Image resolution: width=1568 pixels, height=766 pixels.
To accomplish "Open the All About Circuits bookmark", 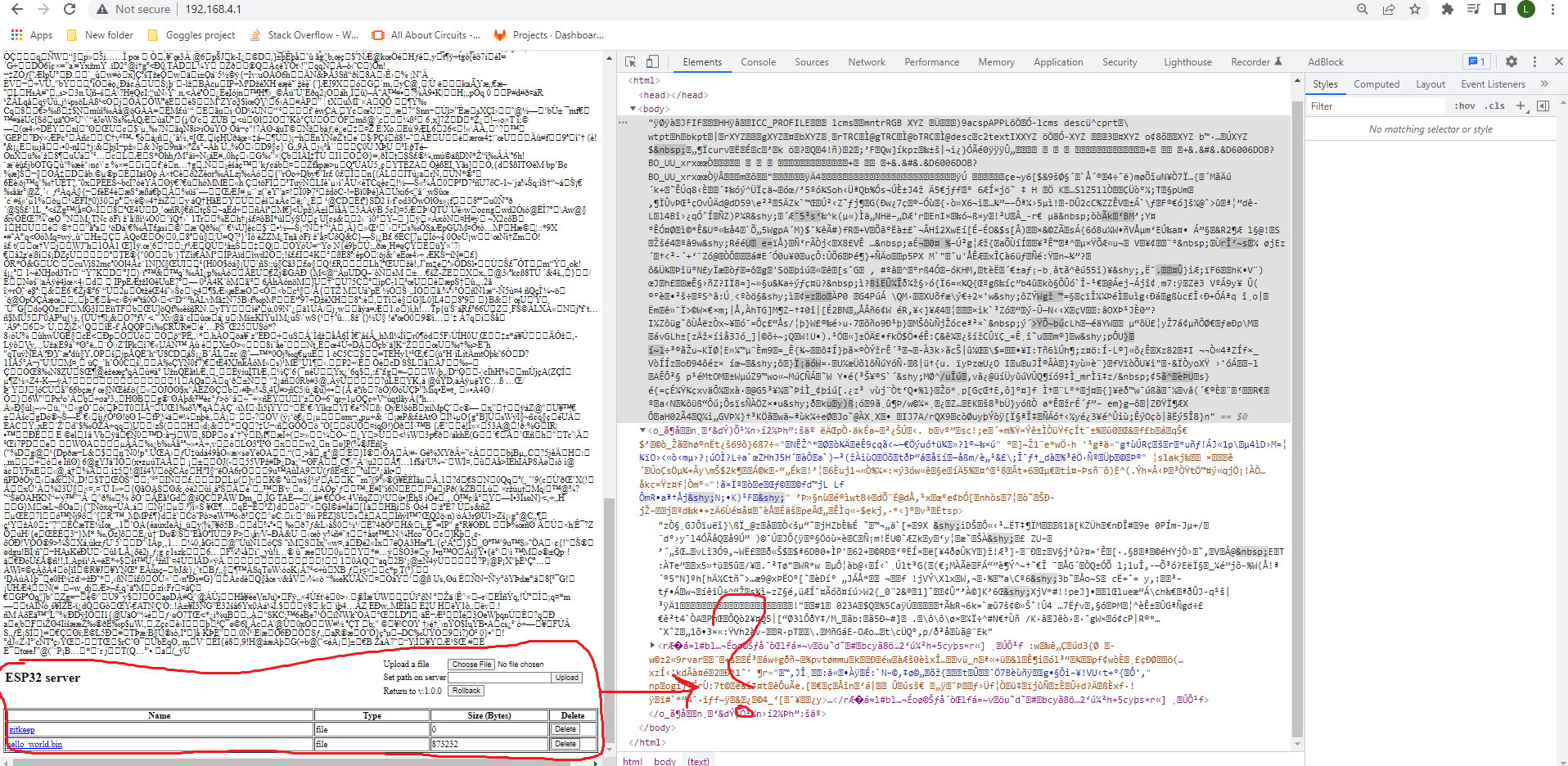I will 426,35.
